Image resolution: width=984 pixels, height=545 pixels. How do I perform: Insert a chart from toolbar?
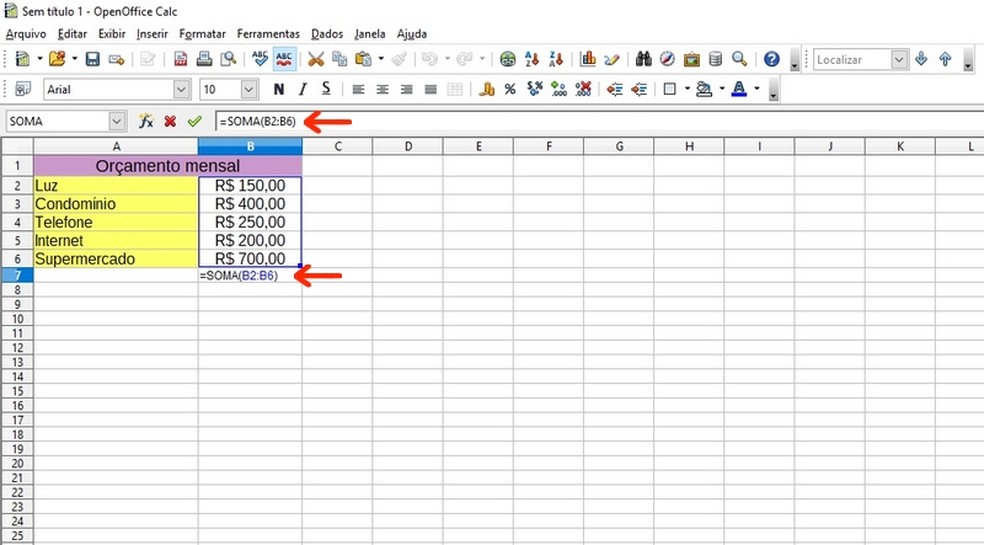(x=588, y=60)
